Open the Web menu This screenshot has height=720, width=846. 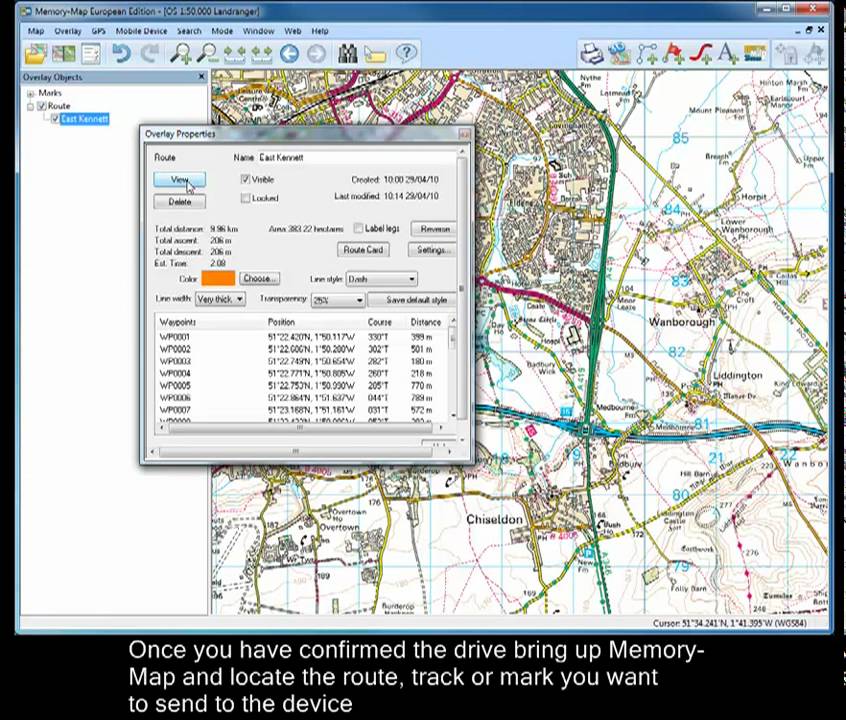(x=293, y=31)
